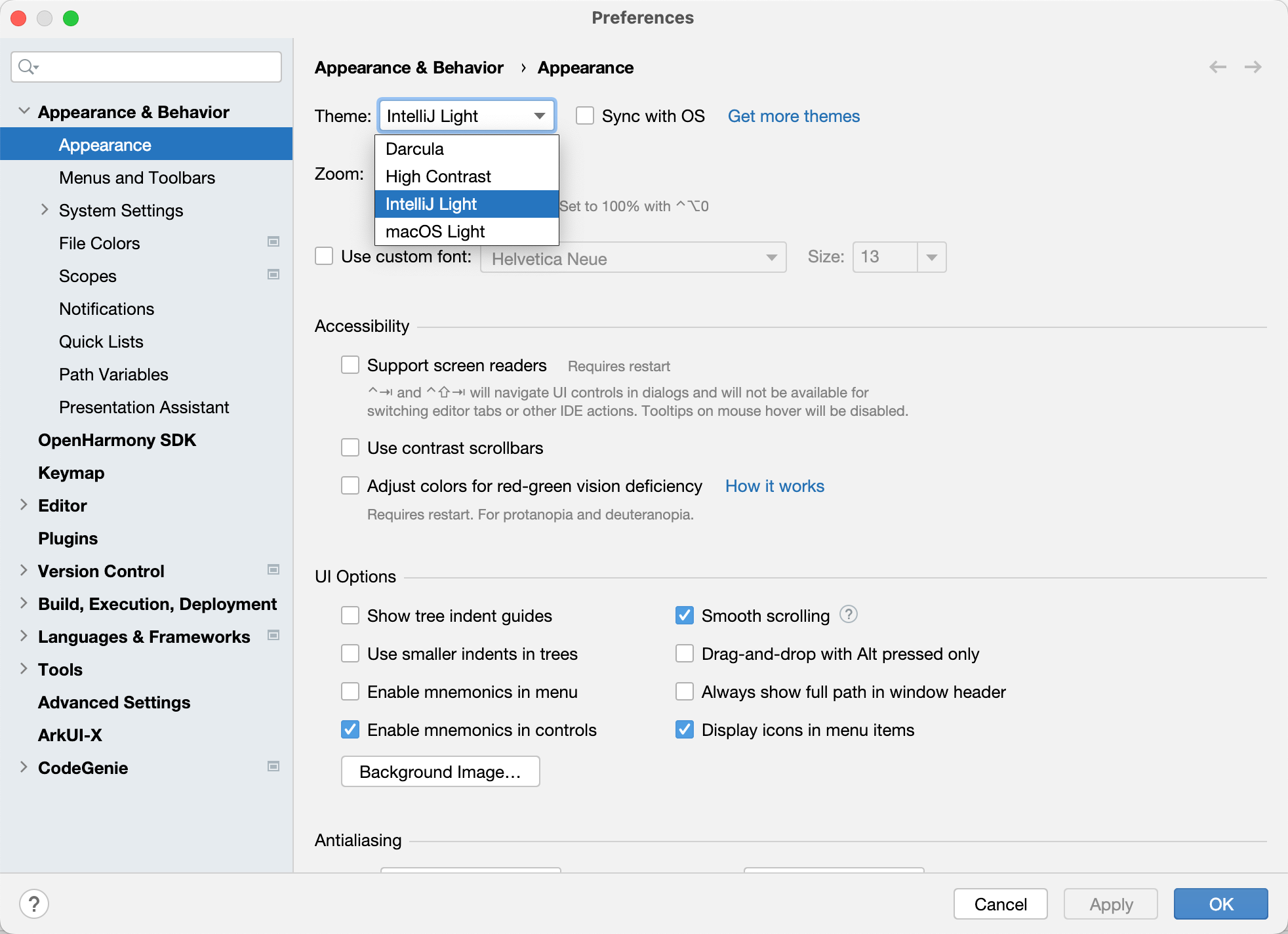Open help via question mark button
This screenshot has height=934, width=1288.
point(34,904)
